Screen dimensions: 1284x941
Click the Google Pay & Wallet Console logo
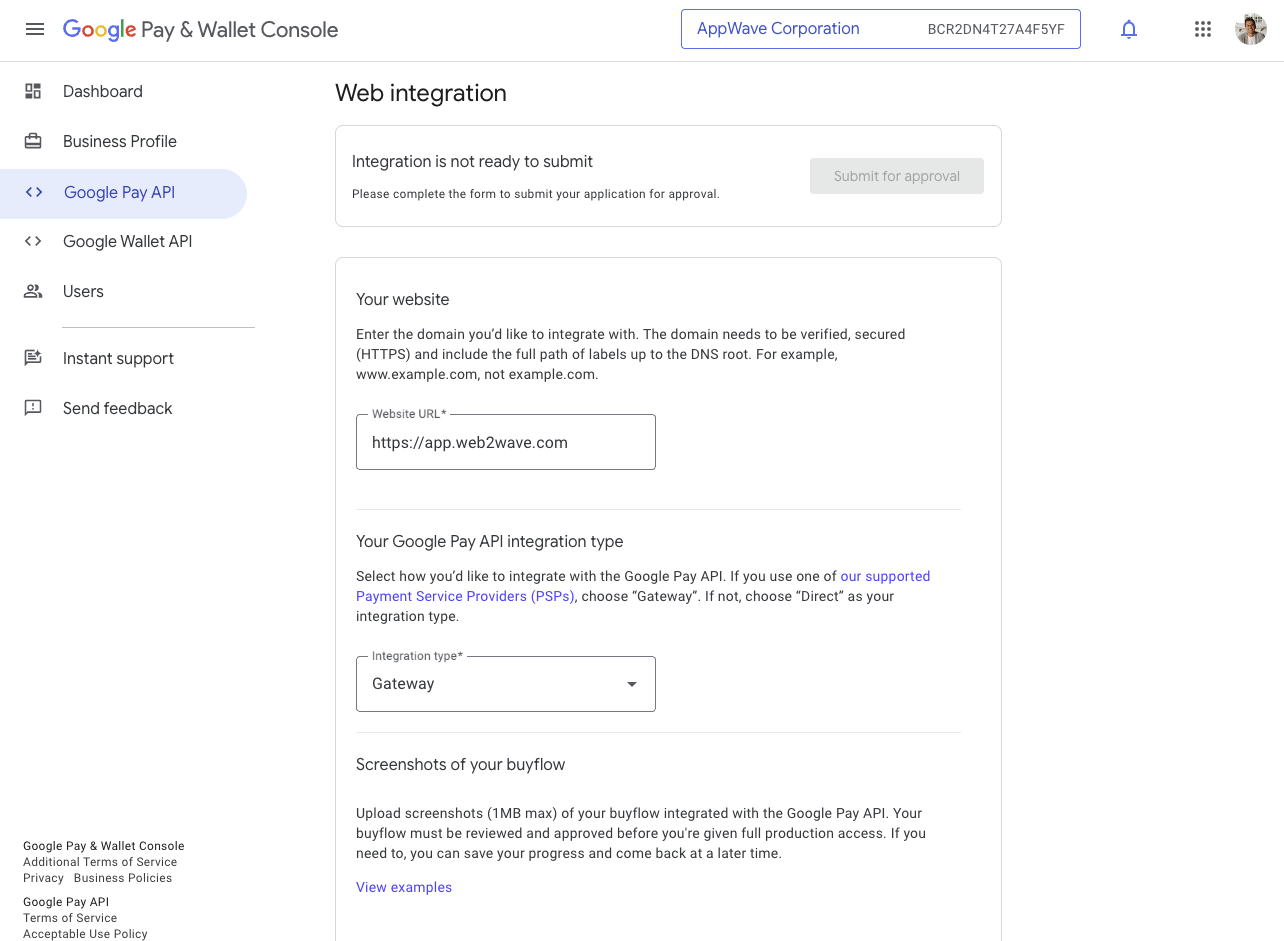tap(200, 30)
